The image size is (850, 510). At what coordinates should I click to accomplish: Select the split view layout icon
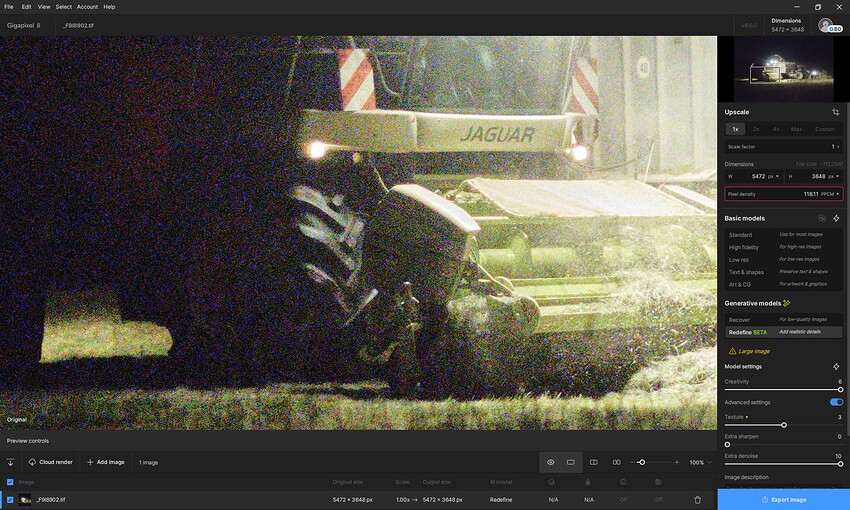click(594, 462)
